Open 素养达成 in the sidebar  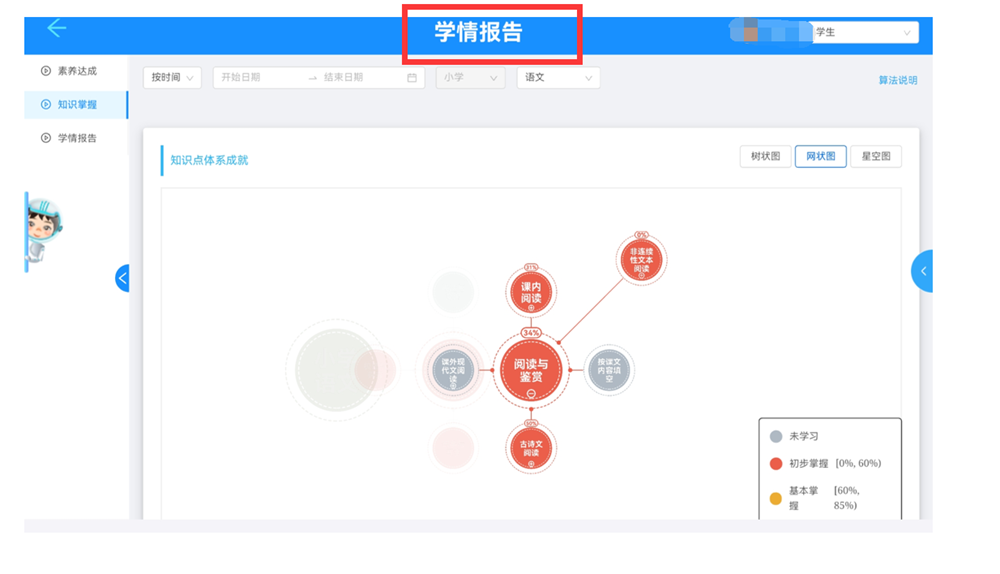pyautogui.click(x=77, y=71)
